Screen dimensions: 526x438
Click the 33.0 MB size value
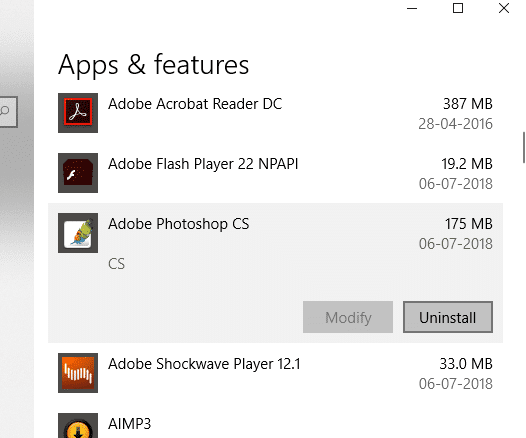point(466,364)
